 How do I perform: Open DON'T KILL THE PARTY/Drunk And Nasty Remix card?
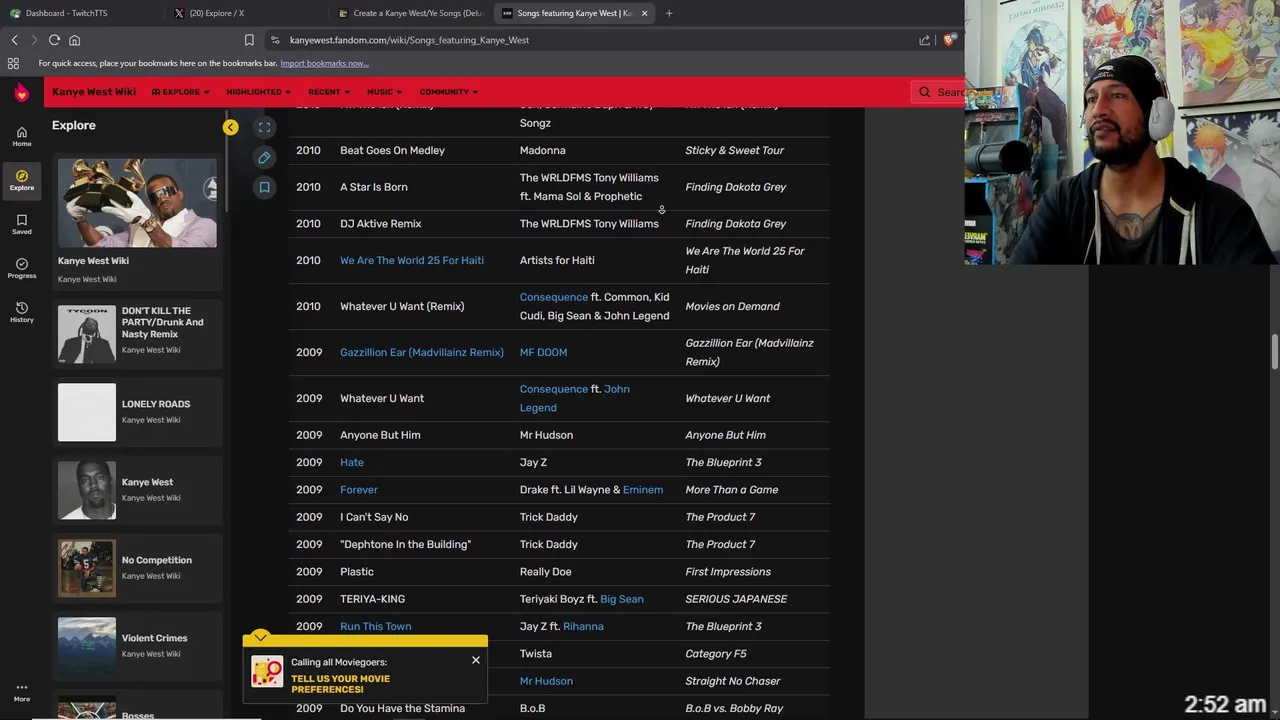click(x=138, y=334)
